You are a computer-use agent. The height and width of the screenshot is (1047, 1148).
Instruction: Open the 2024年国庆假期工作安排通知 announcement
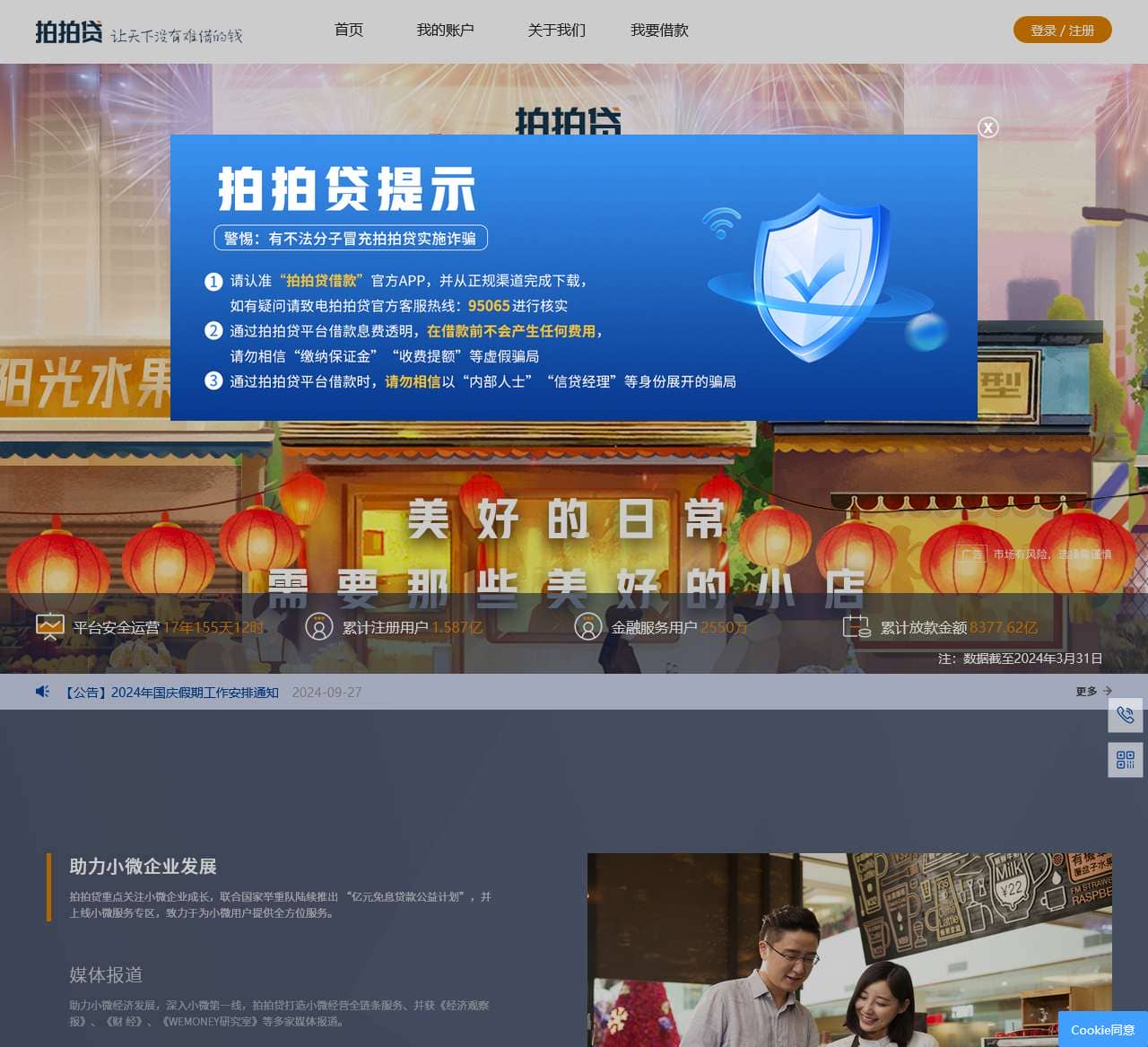(170, 693)
